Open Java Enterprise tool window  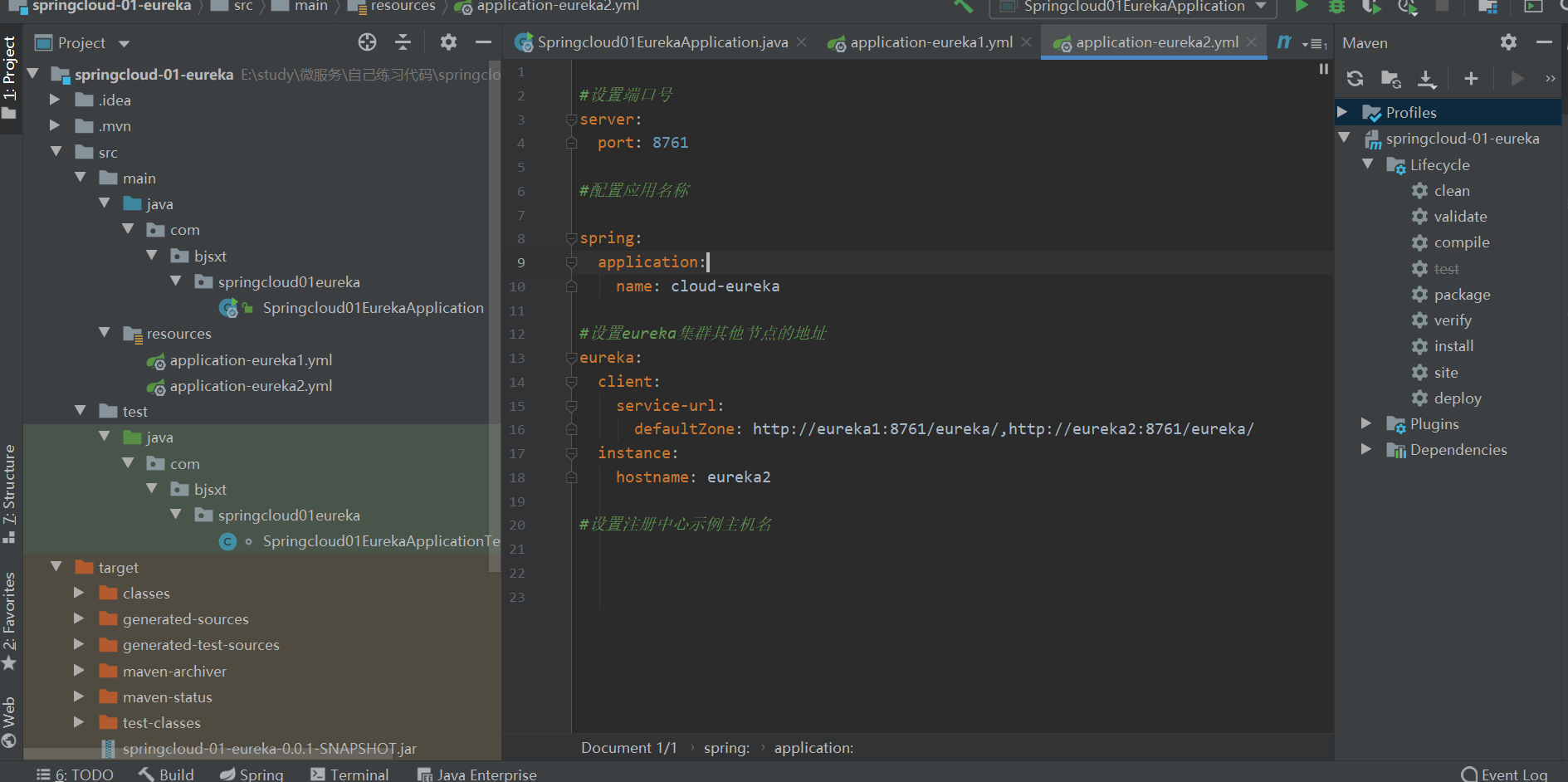point(477,774)
